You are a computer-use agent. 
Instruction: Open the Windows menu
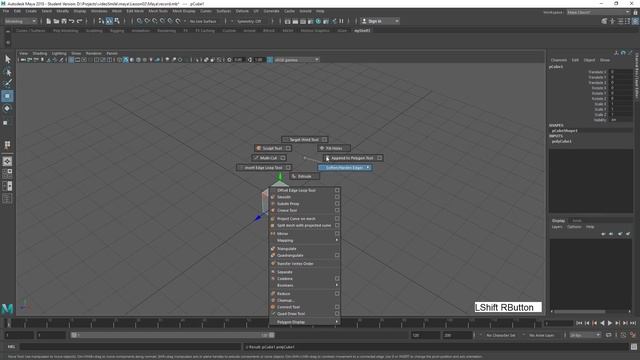point(99,11)
